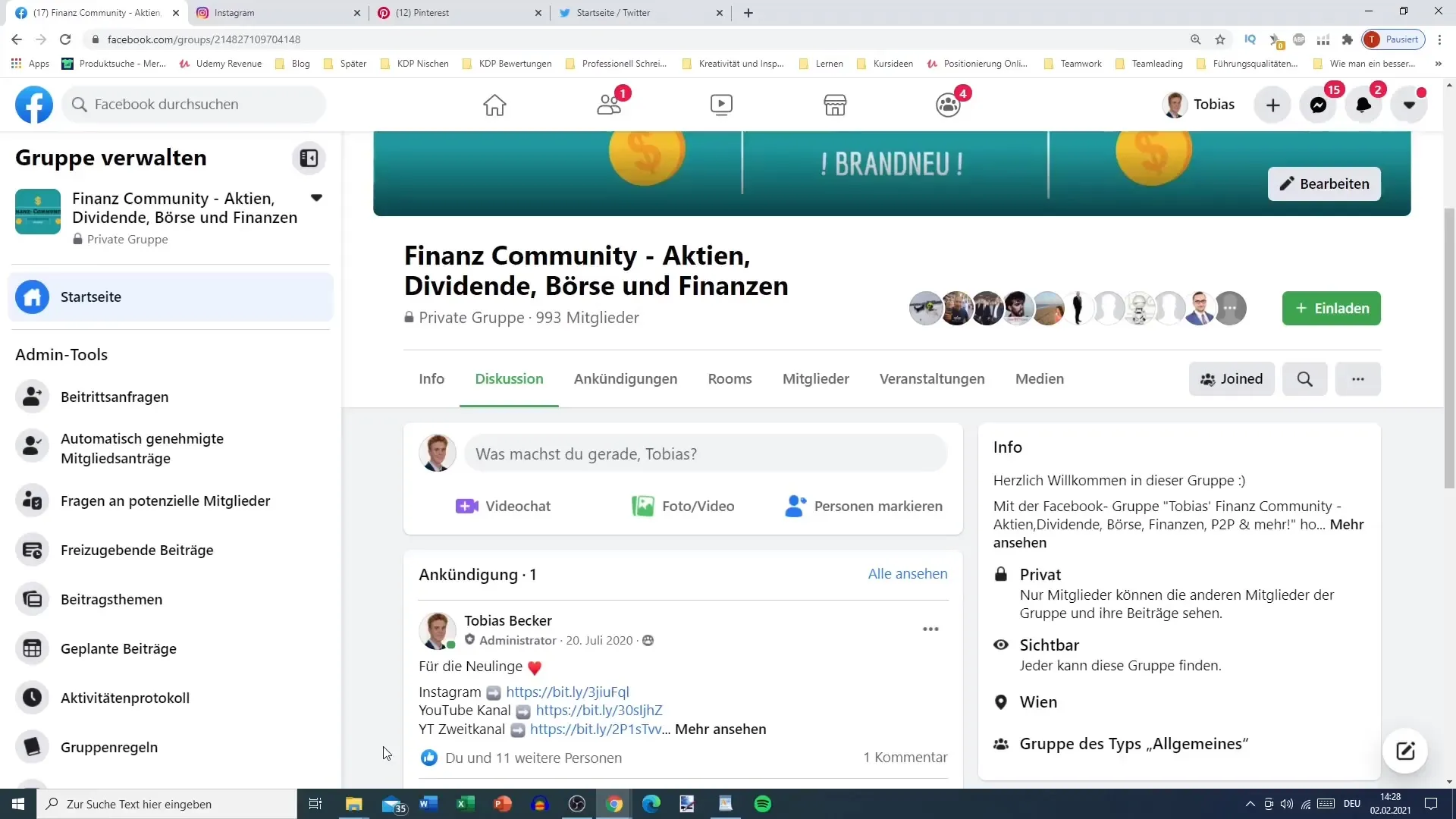Start a Videochat from the composer

tap(503, 506)
